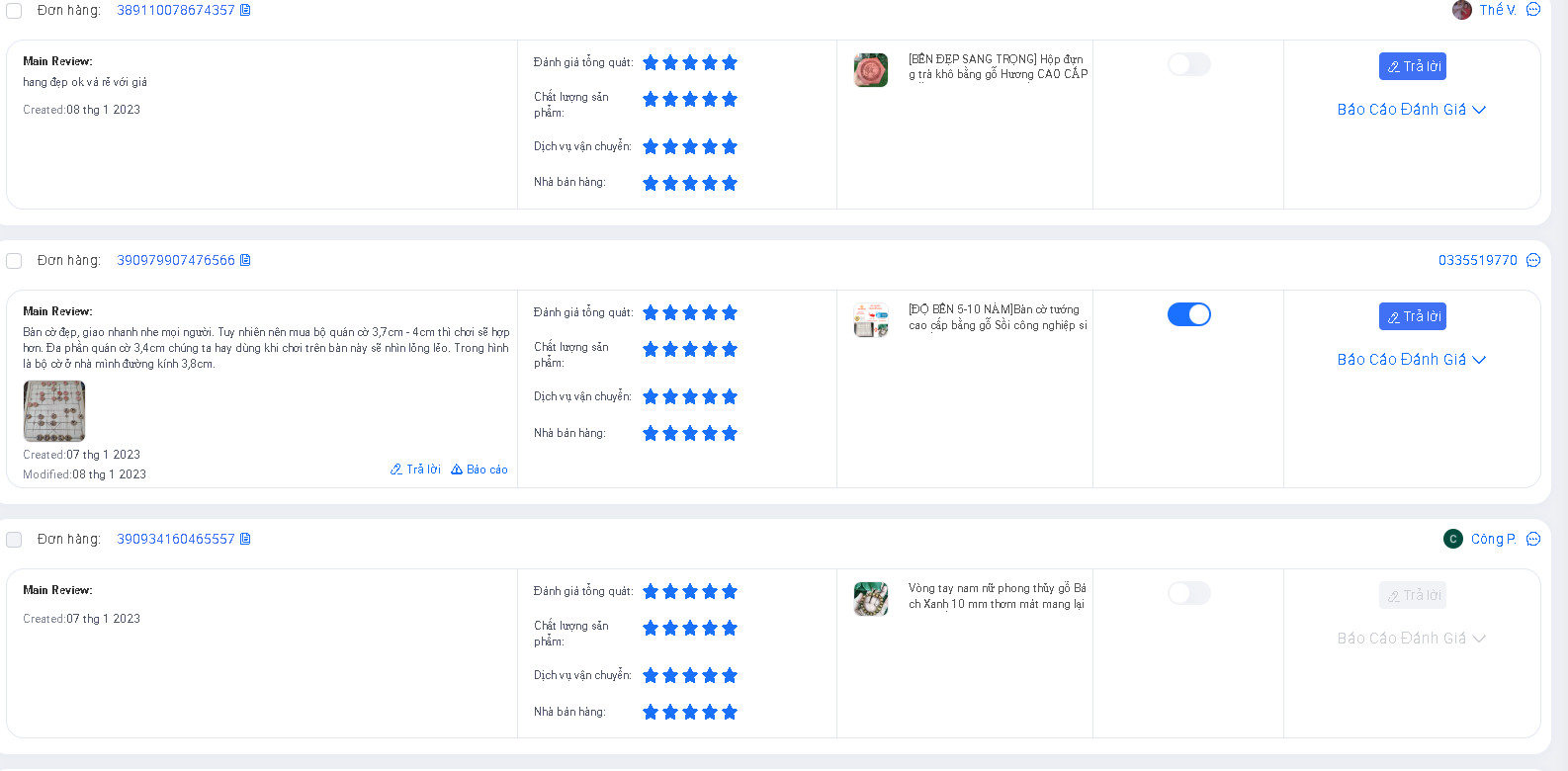The width and height of the screenshot is (1568, 771).
Task: Click inline Trả lời link under review text
Action: point(416,470)
